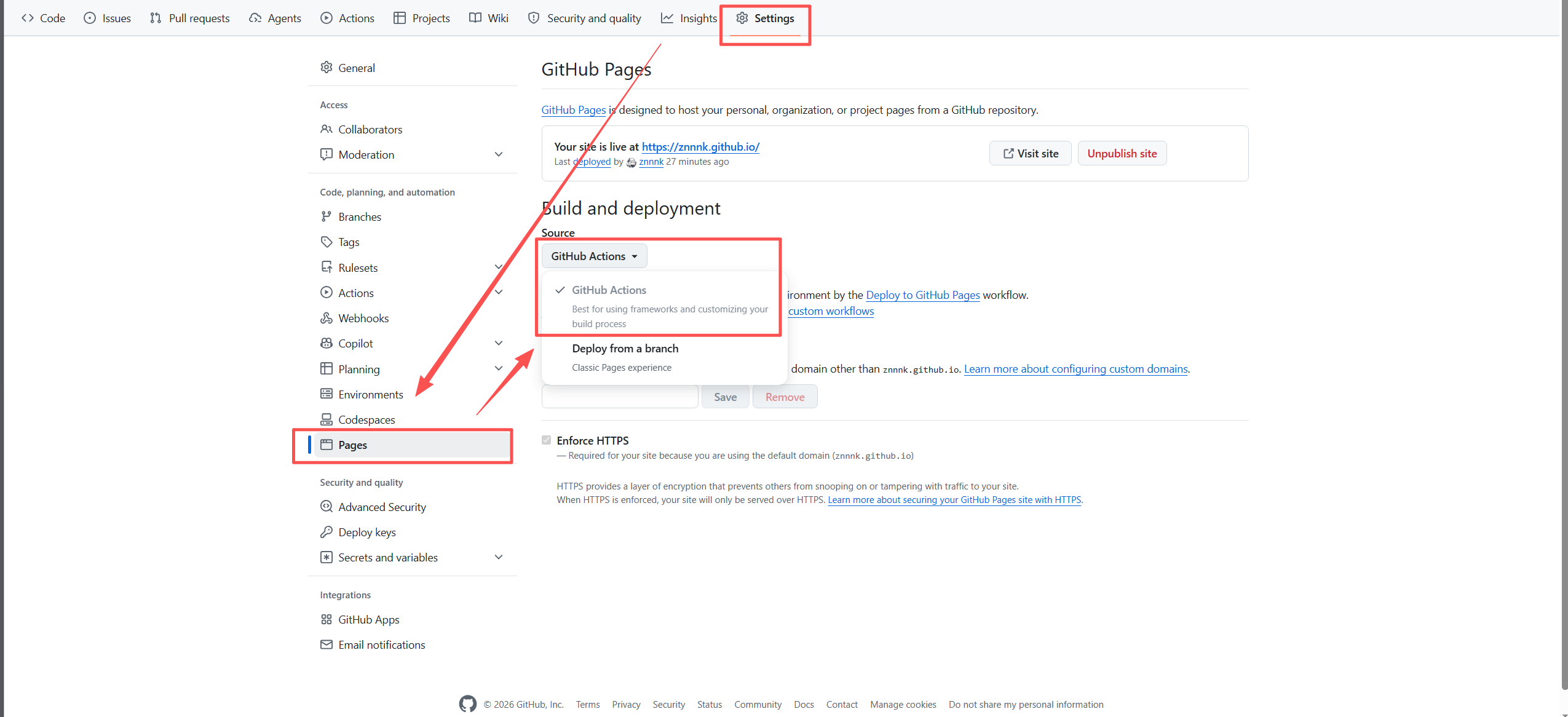Screen dimensions: 1568x717
Task: Click the Unpublish site button
Action: point(1122,153)
